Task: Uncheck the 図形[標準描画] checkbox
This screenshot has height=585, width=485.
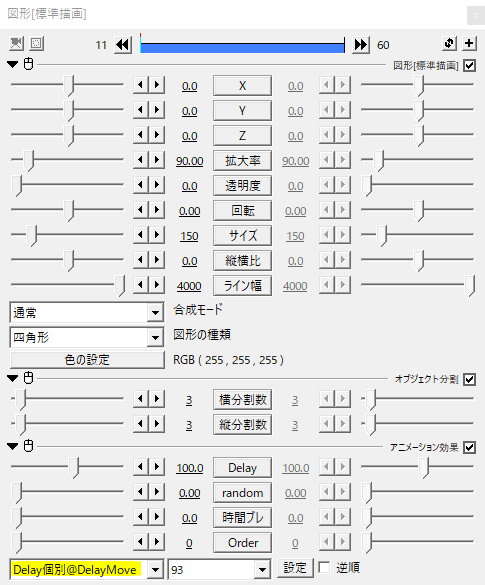Action: 469,66
